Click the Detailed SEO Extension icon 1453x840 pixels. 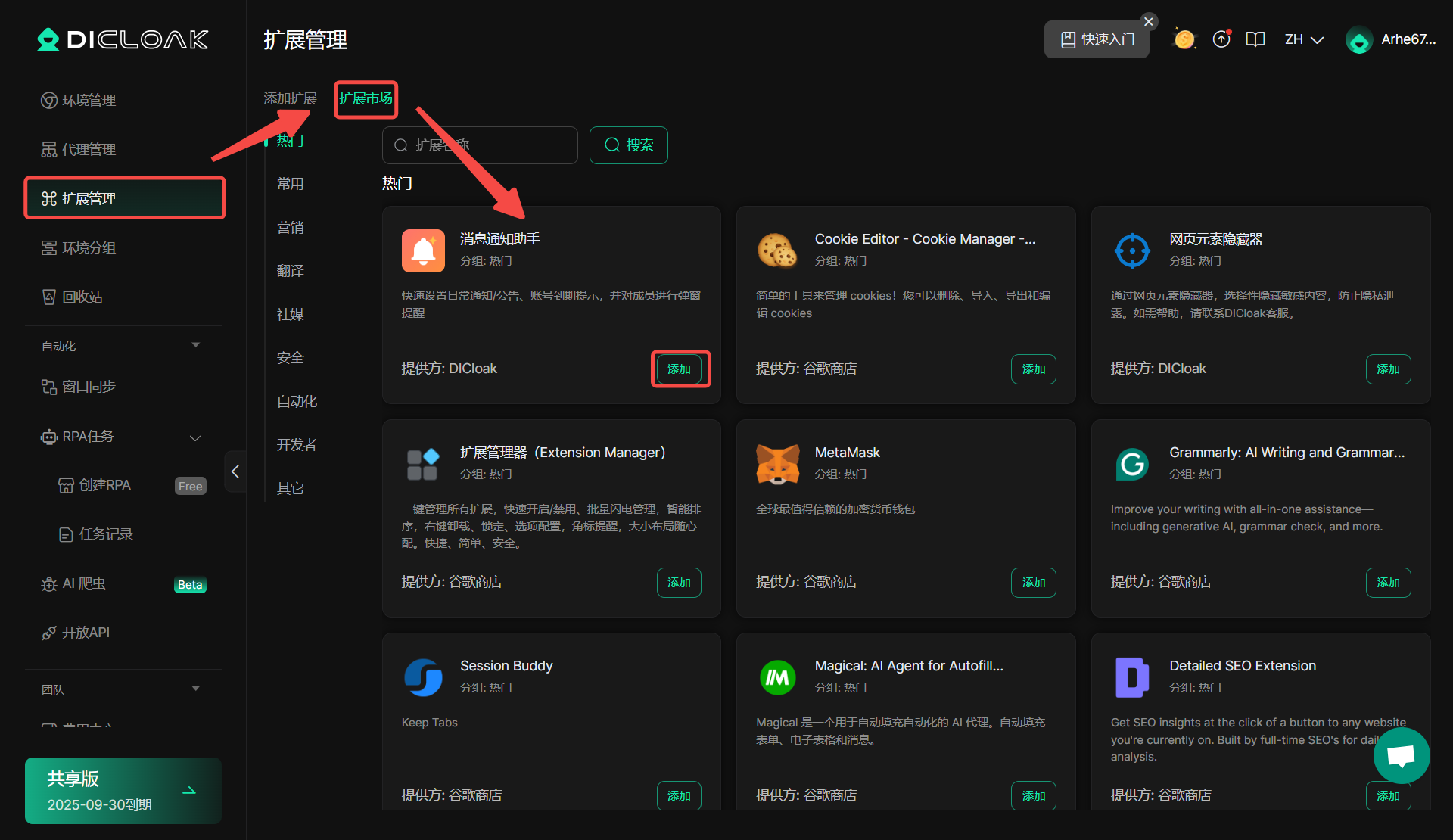click(x=1132, y=677)
